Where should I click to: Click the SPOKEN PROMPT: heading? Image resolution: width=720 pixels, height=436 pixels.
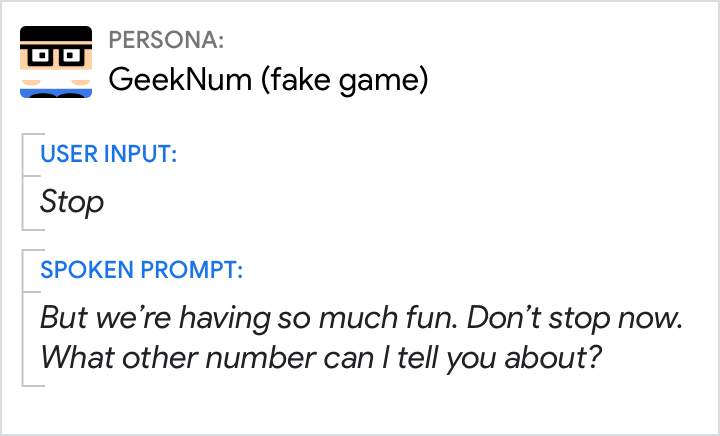(x=141, y=270)
